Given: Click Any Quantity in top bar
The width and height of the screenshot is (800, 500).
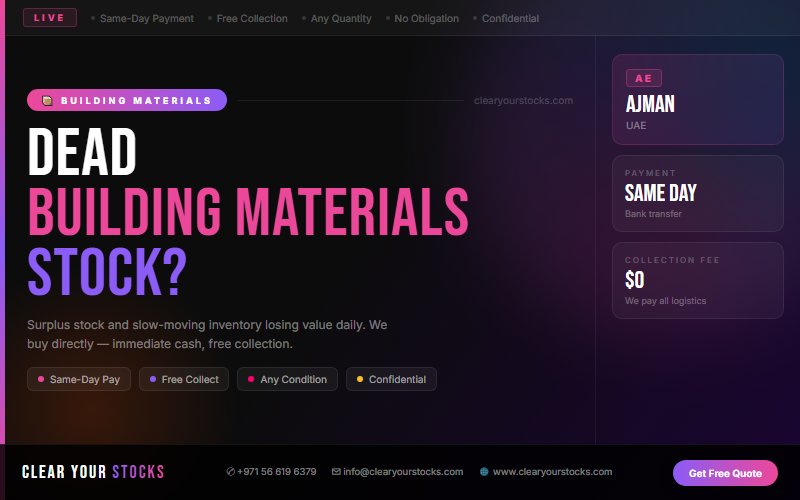Looking at the screenshot, I should 341,18.
